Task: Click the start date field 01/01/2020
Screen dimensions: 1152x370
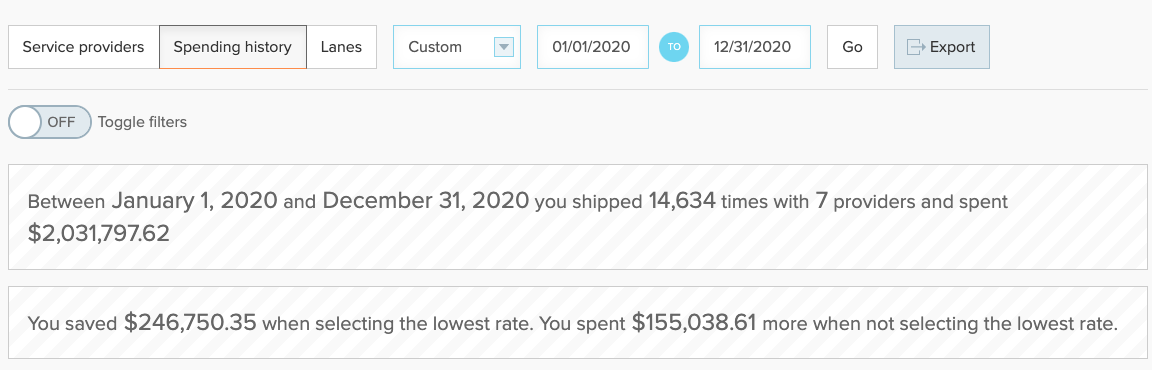Action: pos(593,47)
